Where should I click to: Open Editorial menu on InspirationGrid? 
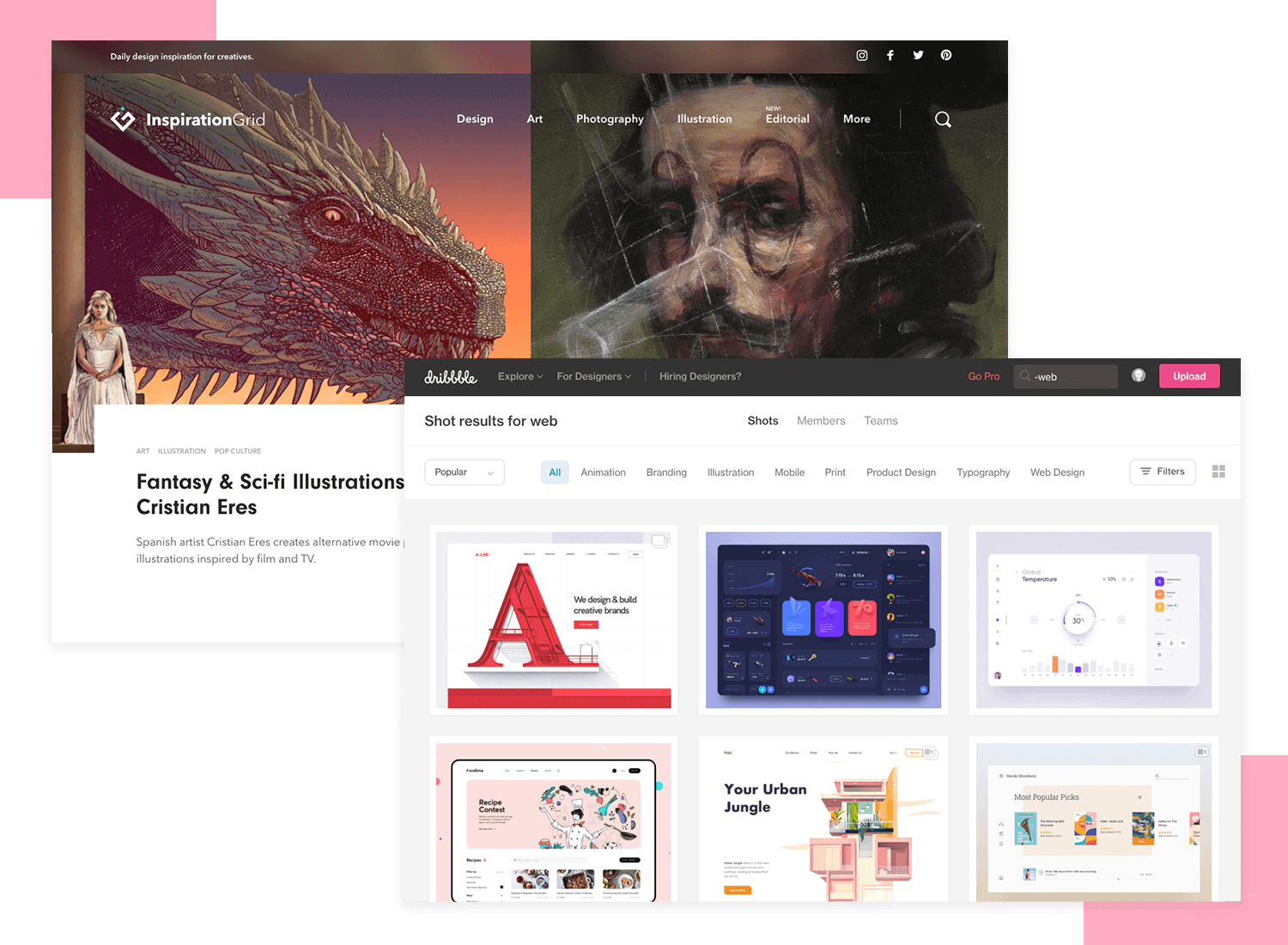pos(787,119)
